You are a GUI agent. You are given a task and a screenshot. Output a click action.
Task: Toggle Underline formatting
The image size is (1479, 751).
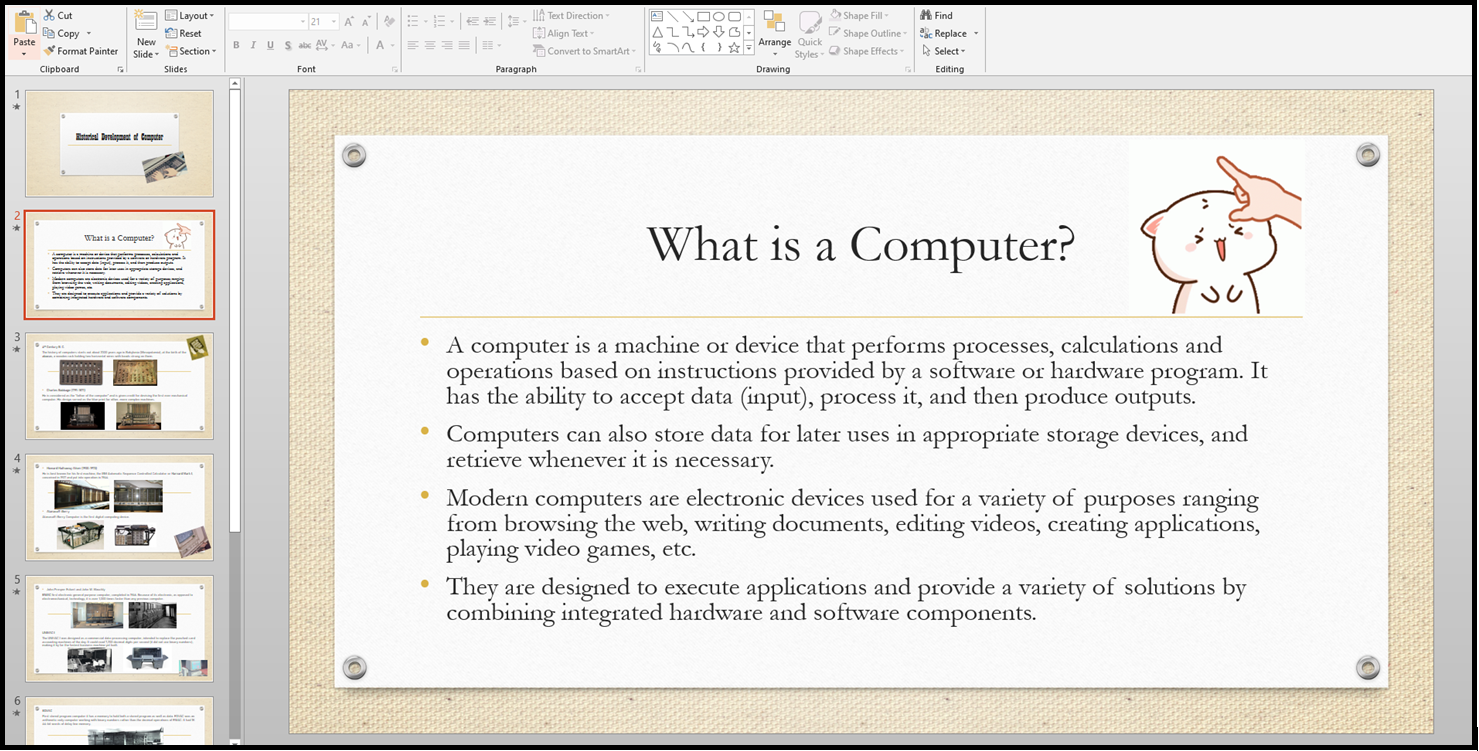270,45
